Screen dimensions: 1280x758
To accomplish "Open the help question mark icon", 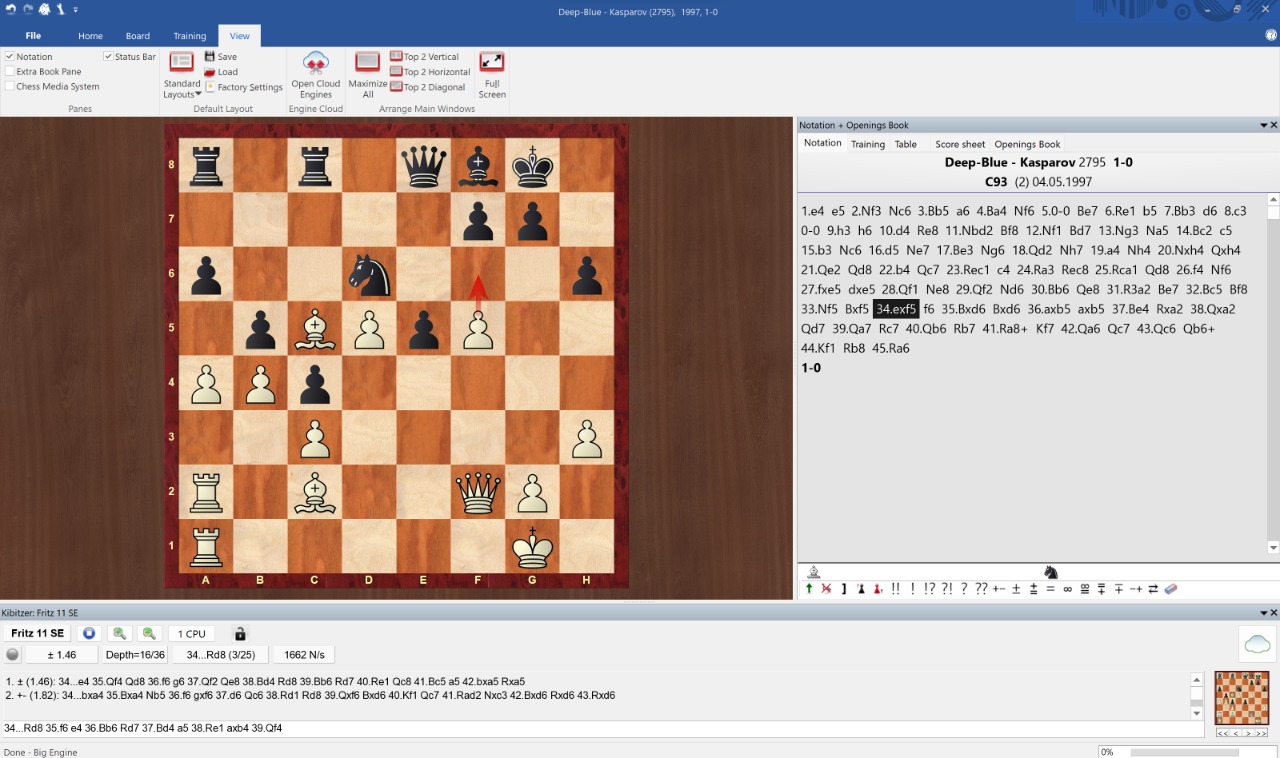I will [1271, 35].
